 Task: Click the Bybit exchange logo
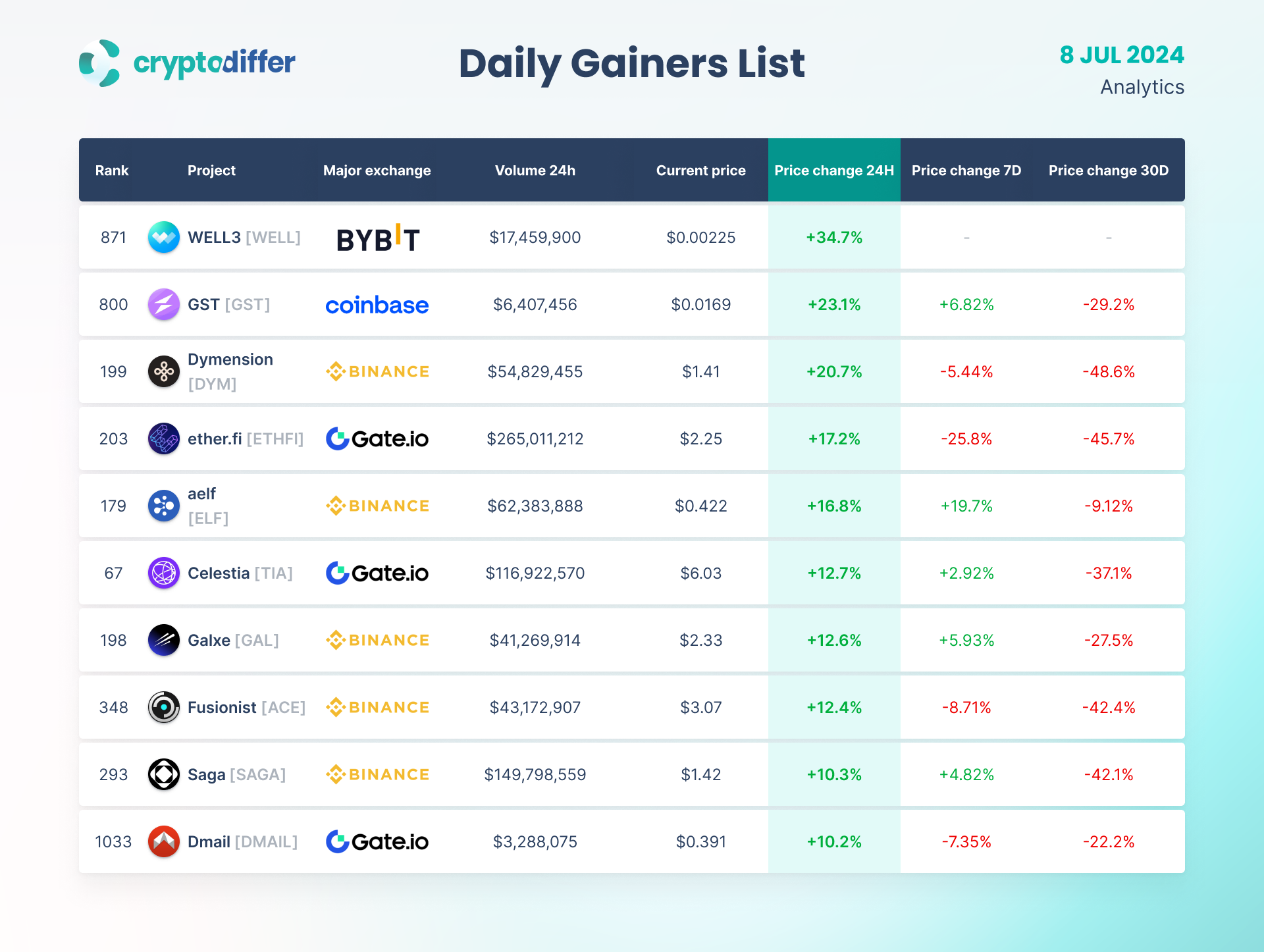[x=377, y=238]
